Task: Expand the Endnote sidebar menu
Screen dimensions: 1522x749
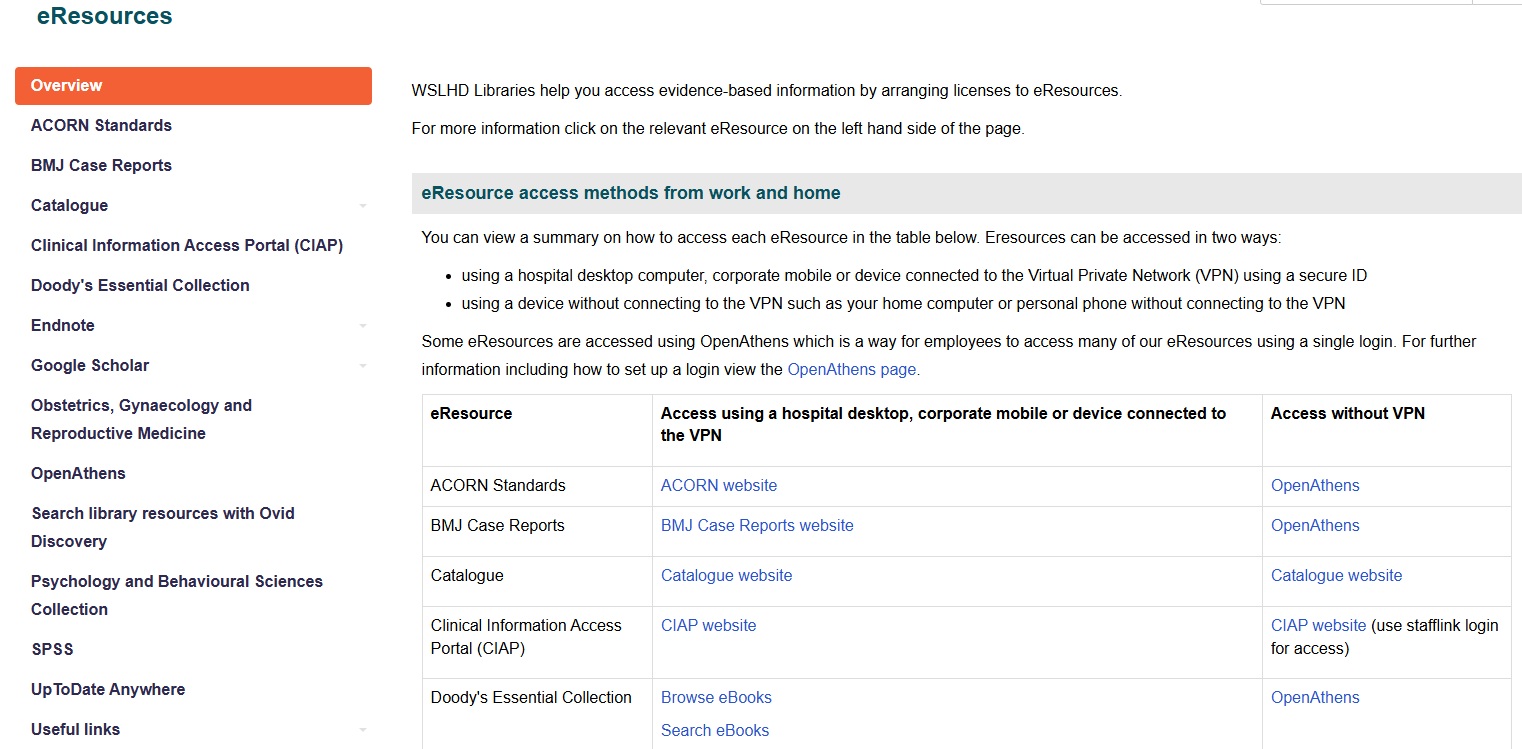Action: pyautogui.click(x=362, y=325)
